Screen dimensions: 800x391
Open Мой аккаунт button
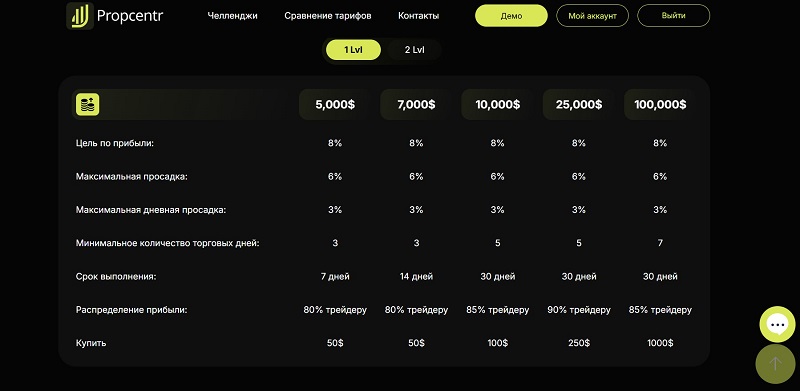592,16
